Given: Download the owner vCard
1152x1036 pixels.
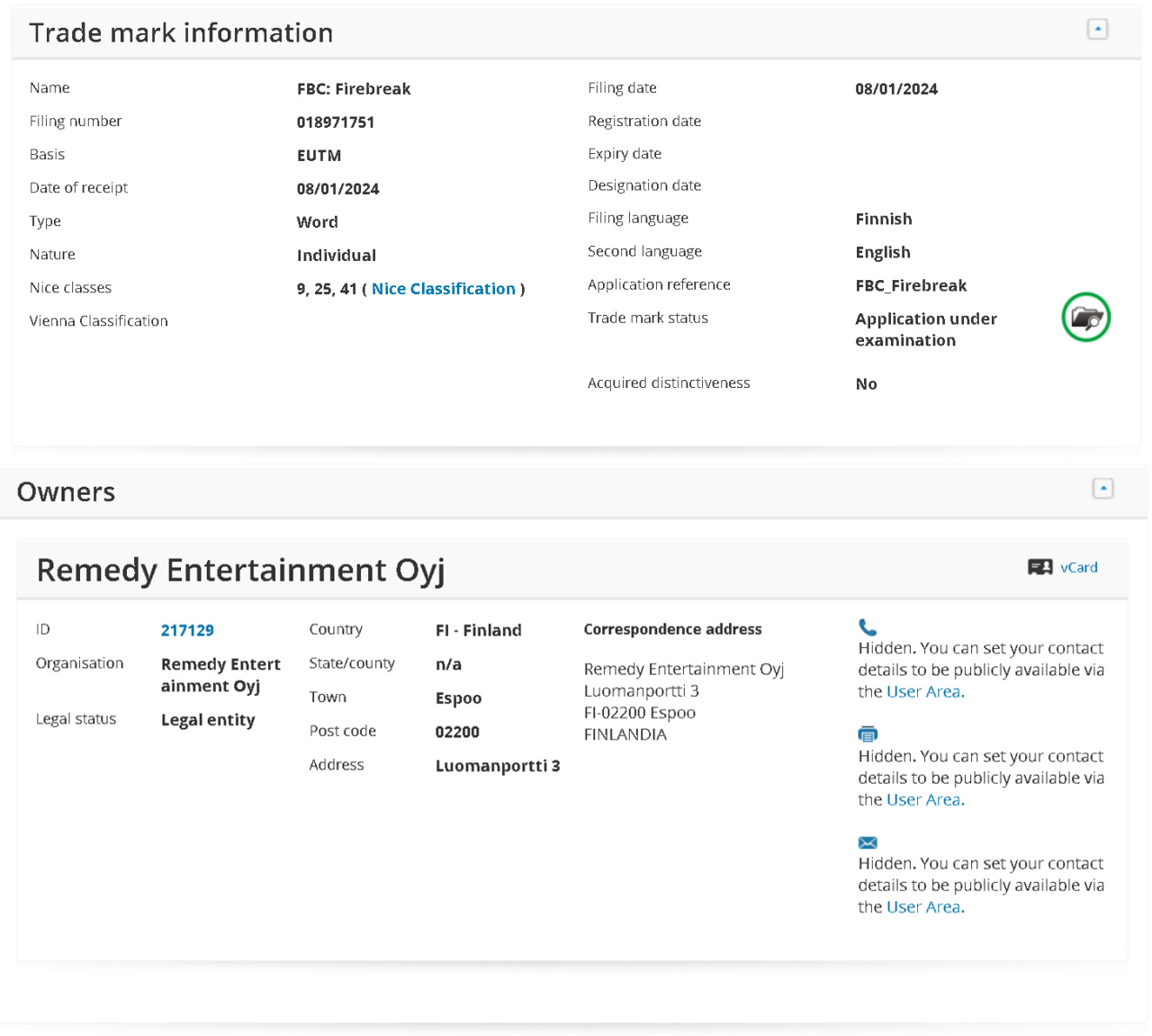Looking at the screenshot, I should 1079,567.
